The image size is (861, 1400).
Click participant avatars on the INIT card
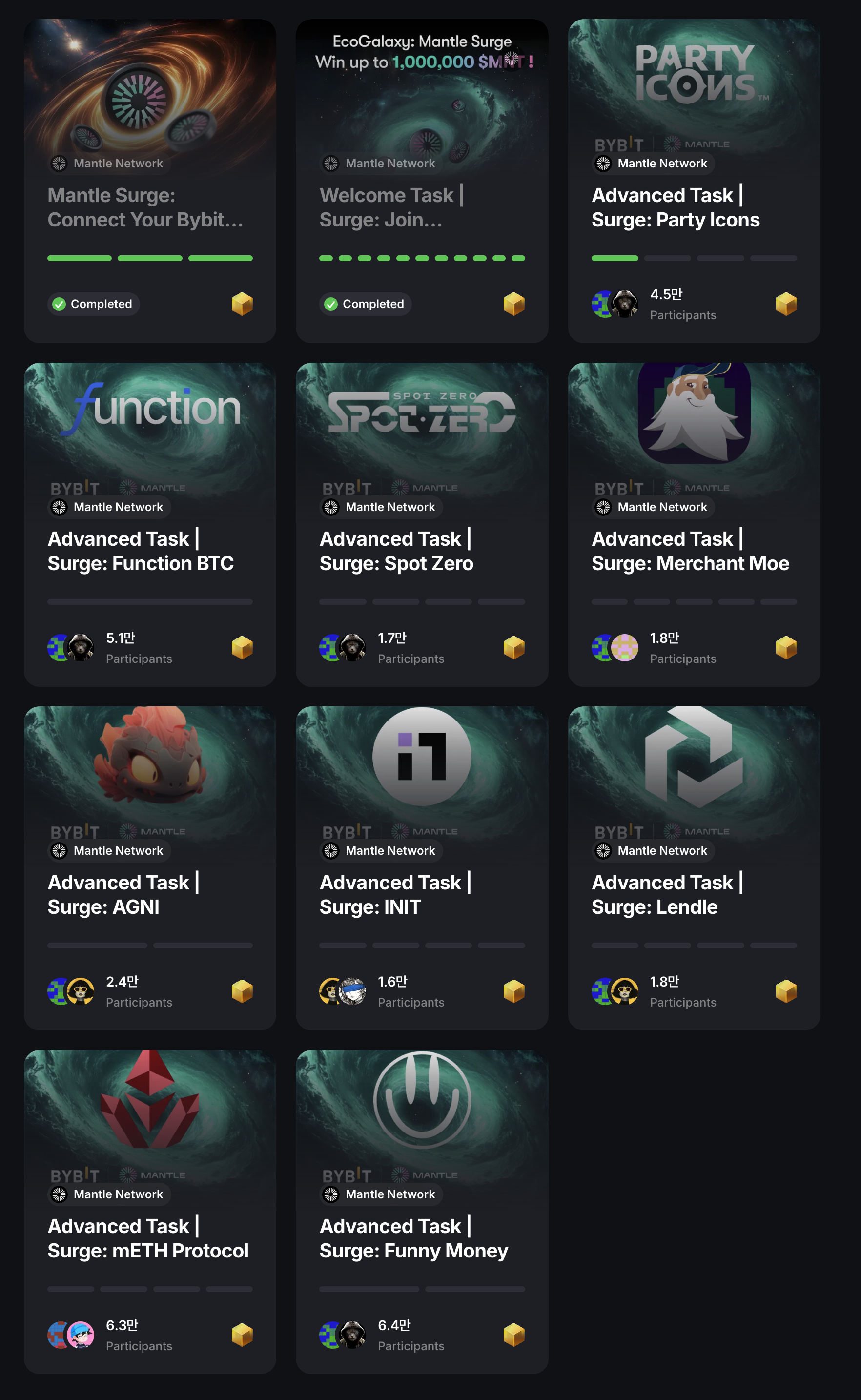point(343,991)
